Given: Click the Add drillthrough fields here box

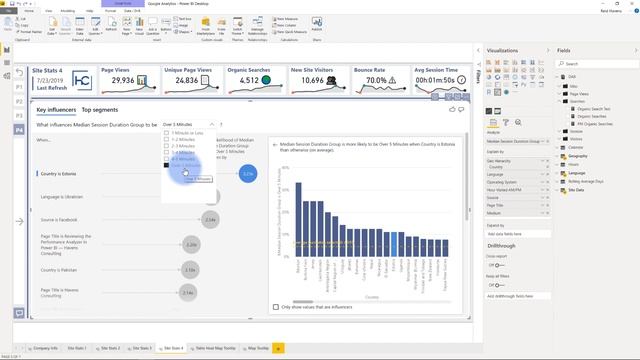Looking at the screenshot, I should click(x=518, y=296).
